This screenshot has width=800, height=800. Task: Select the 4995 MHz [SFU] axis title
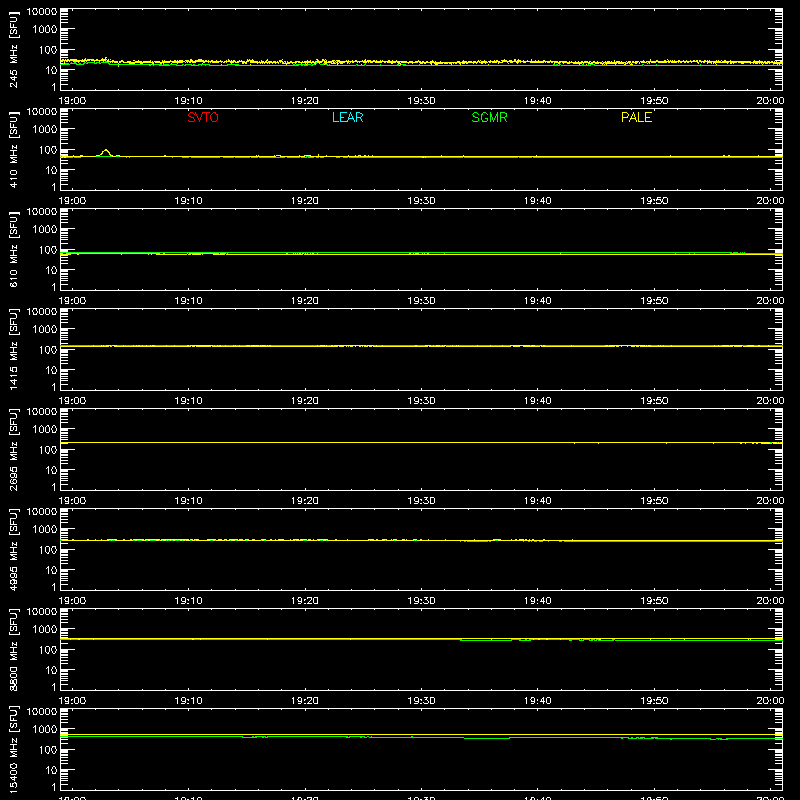click(13, 549)
